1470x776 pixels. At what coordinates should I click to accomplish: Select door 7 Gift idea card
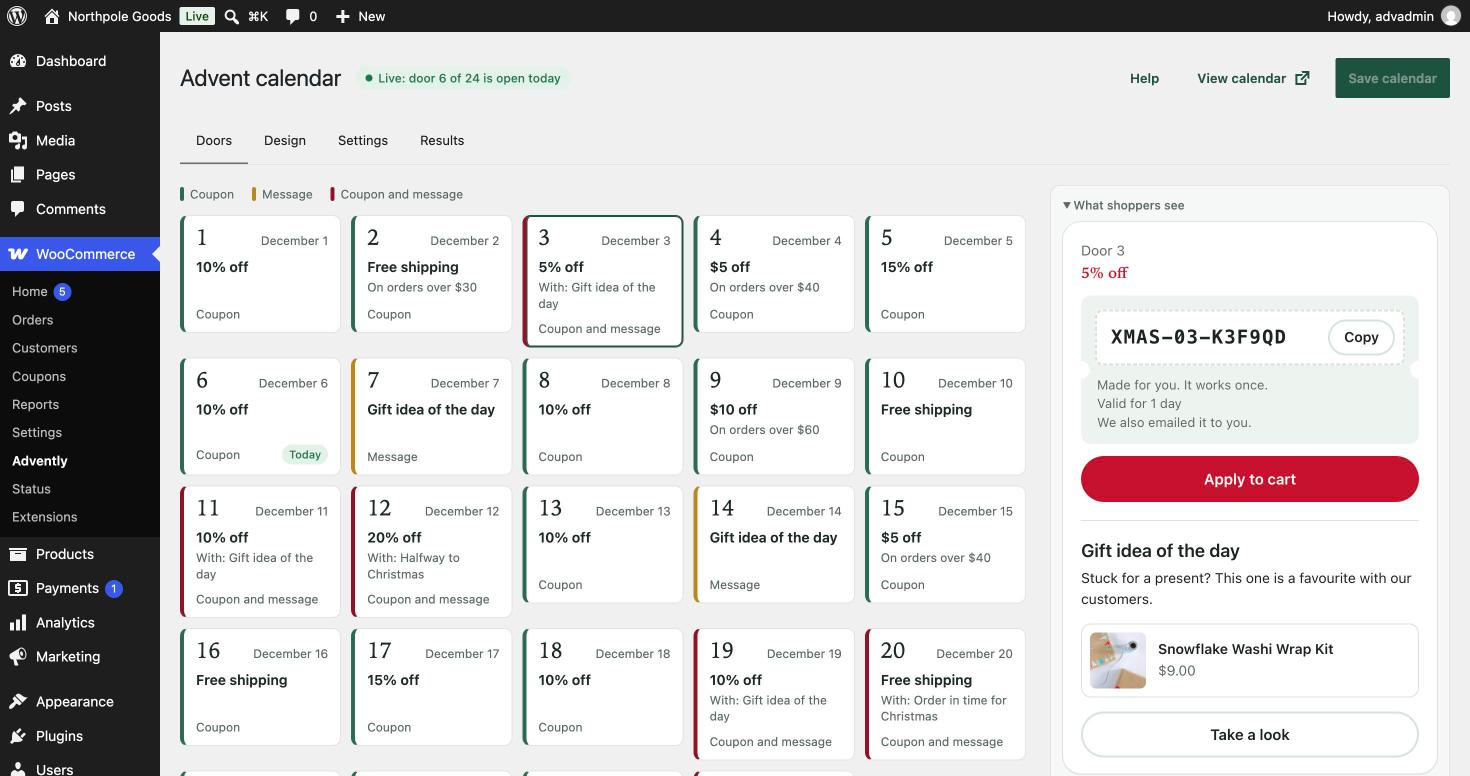point(431,416)
